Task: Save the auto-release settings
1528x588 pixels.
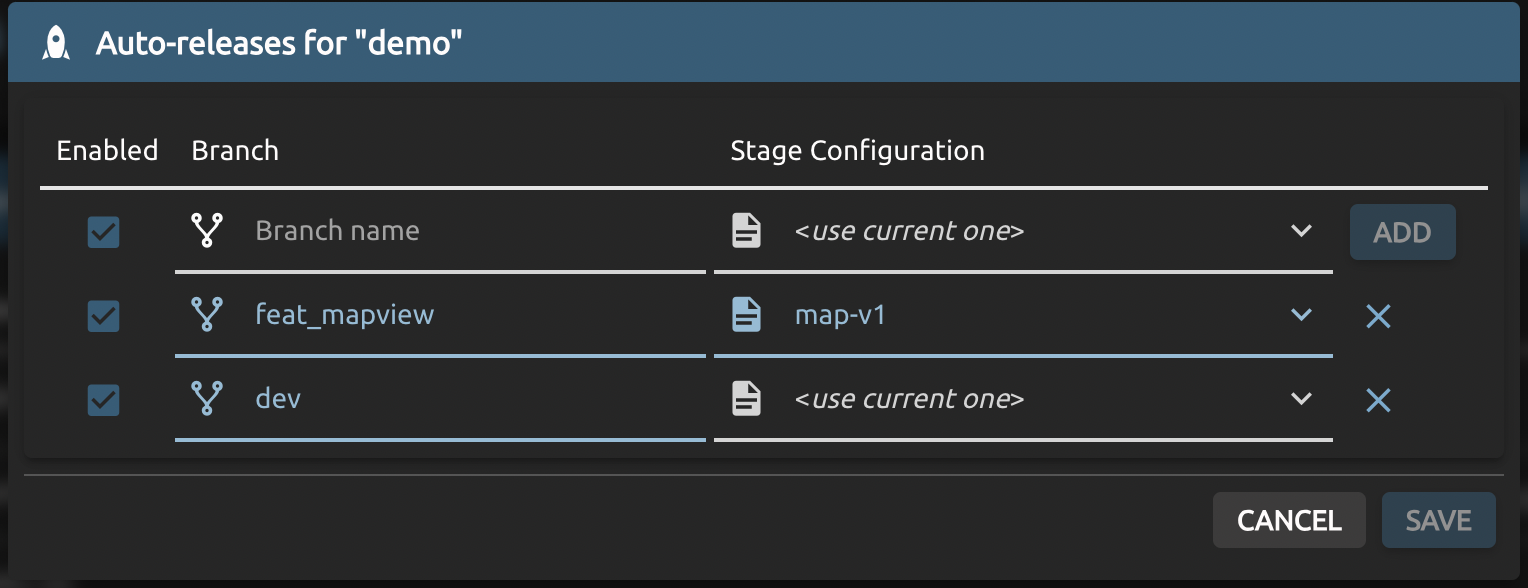Action: [1438, 520]
